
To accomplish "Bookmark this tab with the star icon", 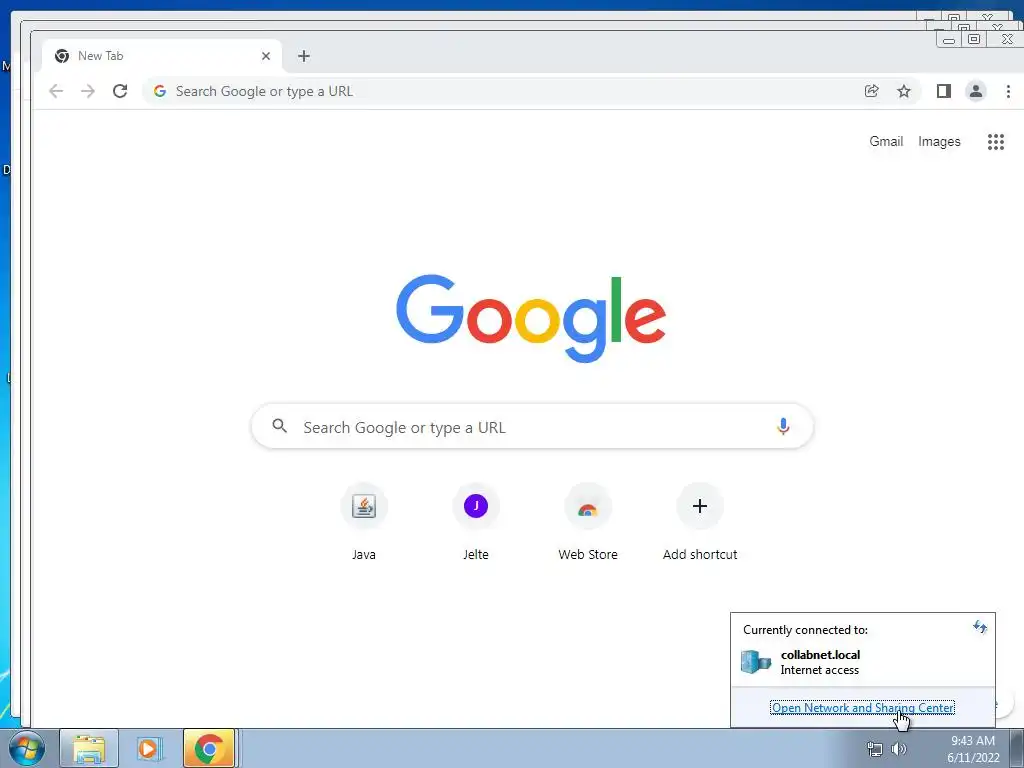I will [904, 91].
